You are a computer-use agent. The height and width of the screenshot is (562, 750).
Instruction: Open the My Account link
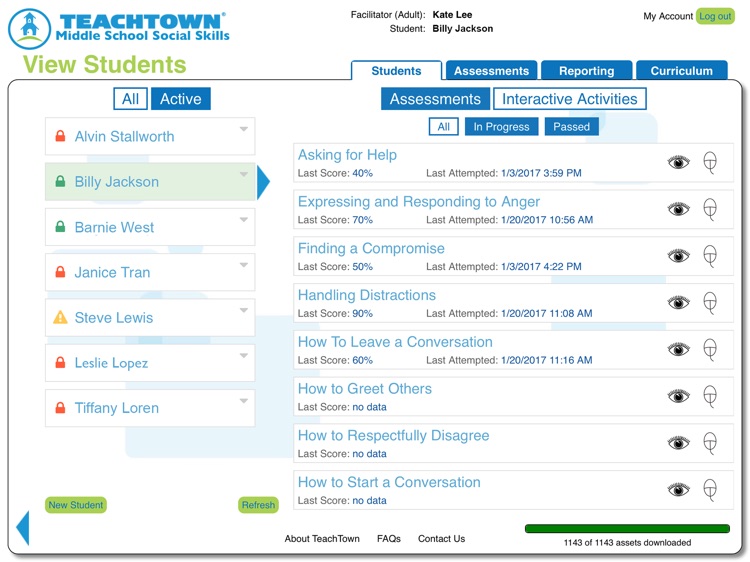668,16
